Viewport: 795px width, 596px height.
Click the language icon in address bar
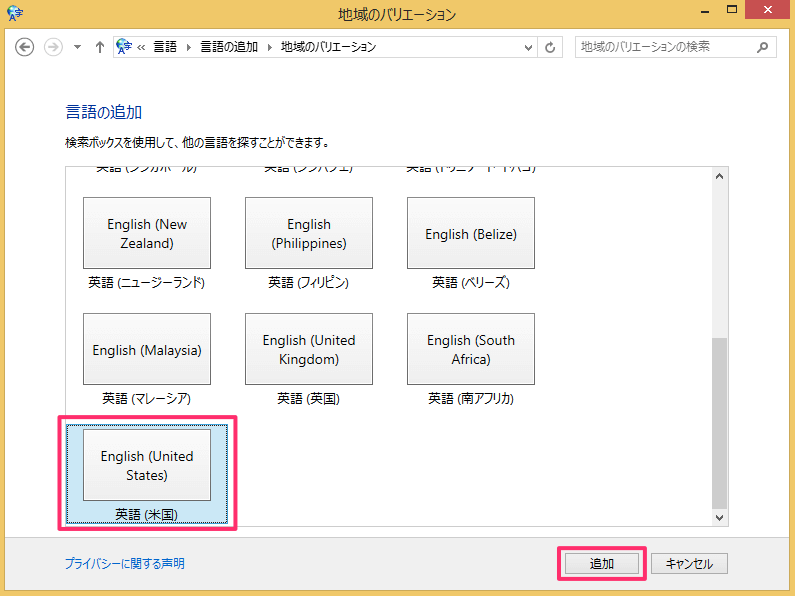124,47
